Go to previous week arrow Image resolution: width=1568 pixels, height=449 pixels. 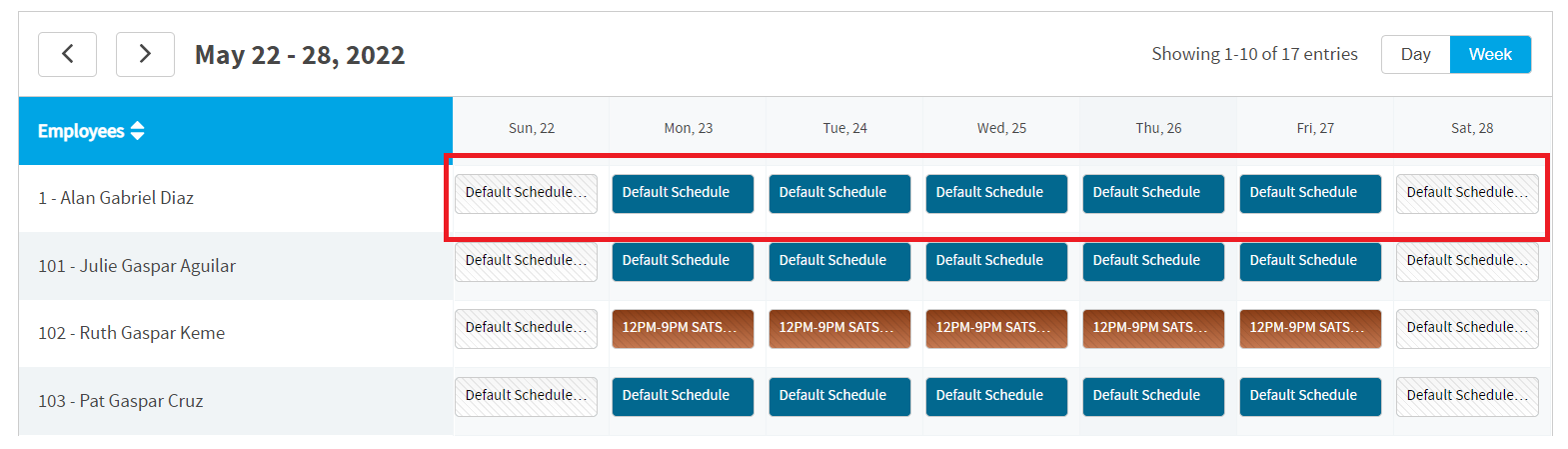(x=67, y=54)
